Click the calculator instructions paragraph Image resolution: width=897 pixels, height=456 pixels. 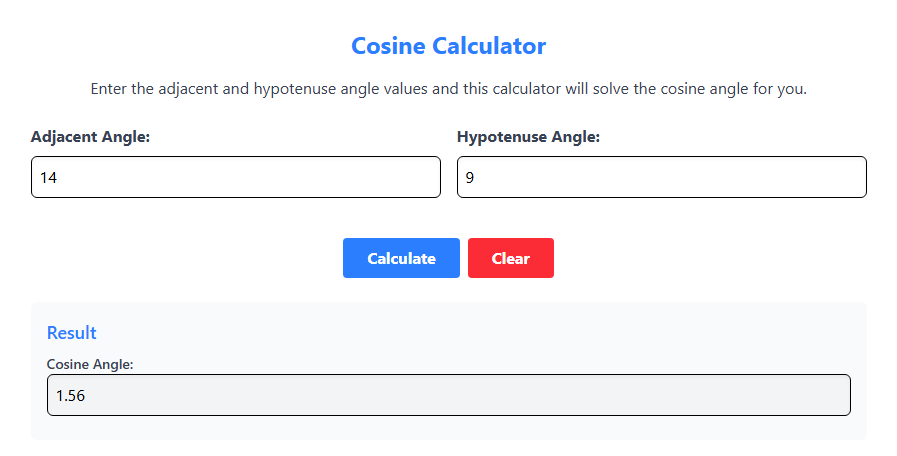tap(448, 89)
